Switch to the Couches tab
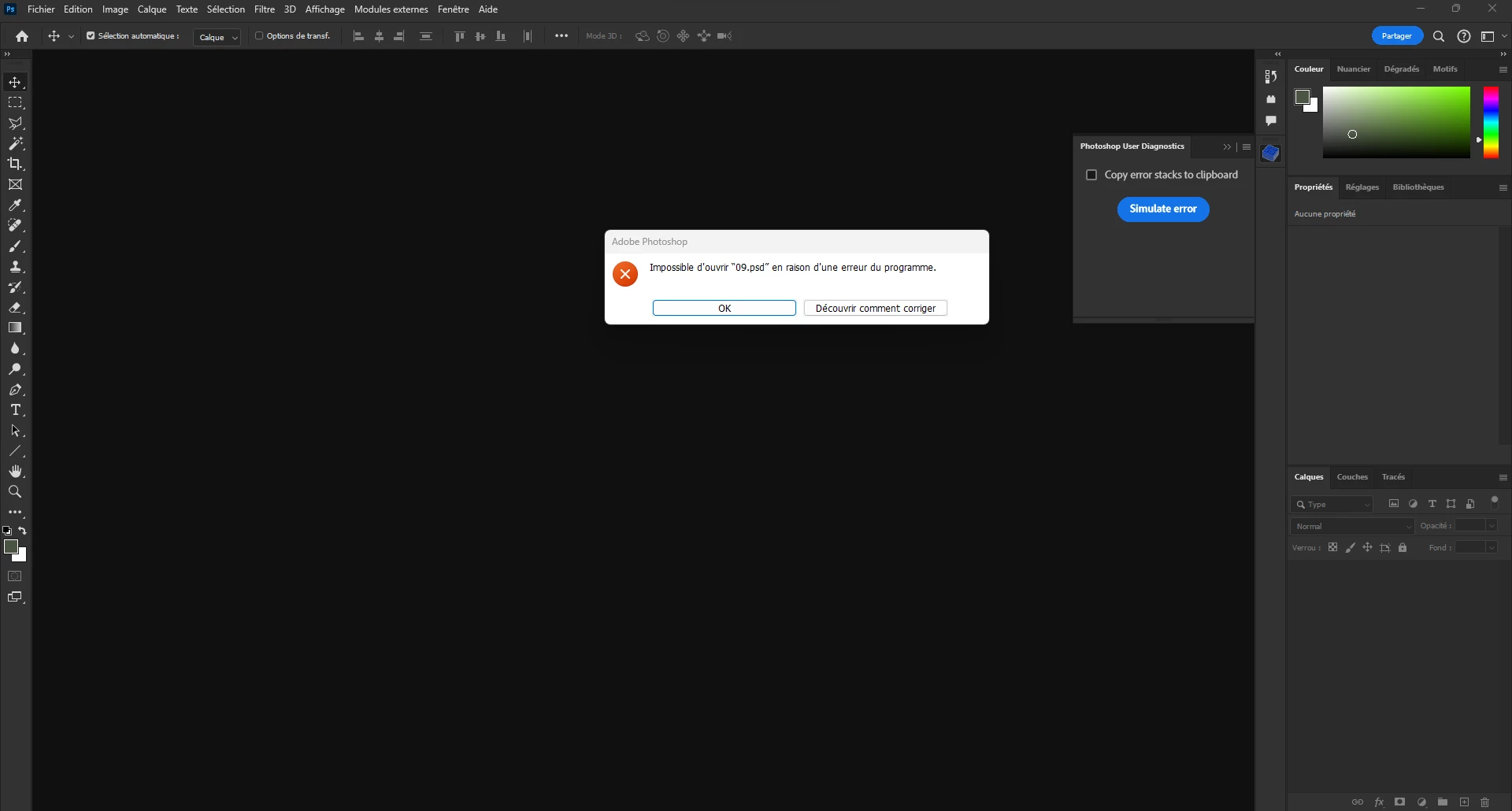 1352,477
